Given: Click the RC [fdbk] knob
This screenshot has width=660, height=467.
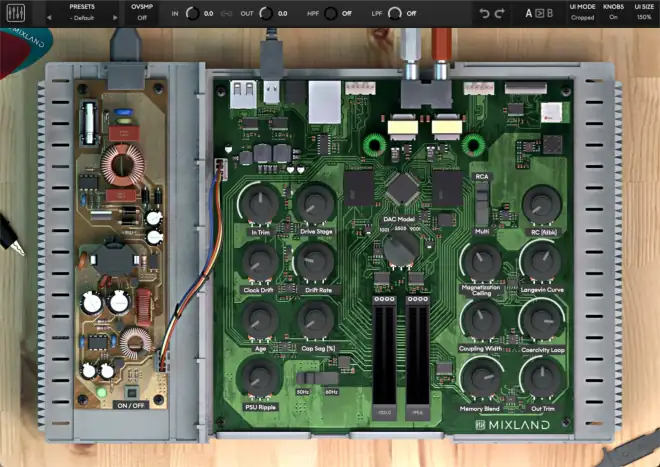Looking at the screenshot, I should [x=542, y=205].
